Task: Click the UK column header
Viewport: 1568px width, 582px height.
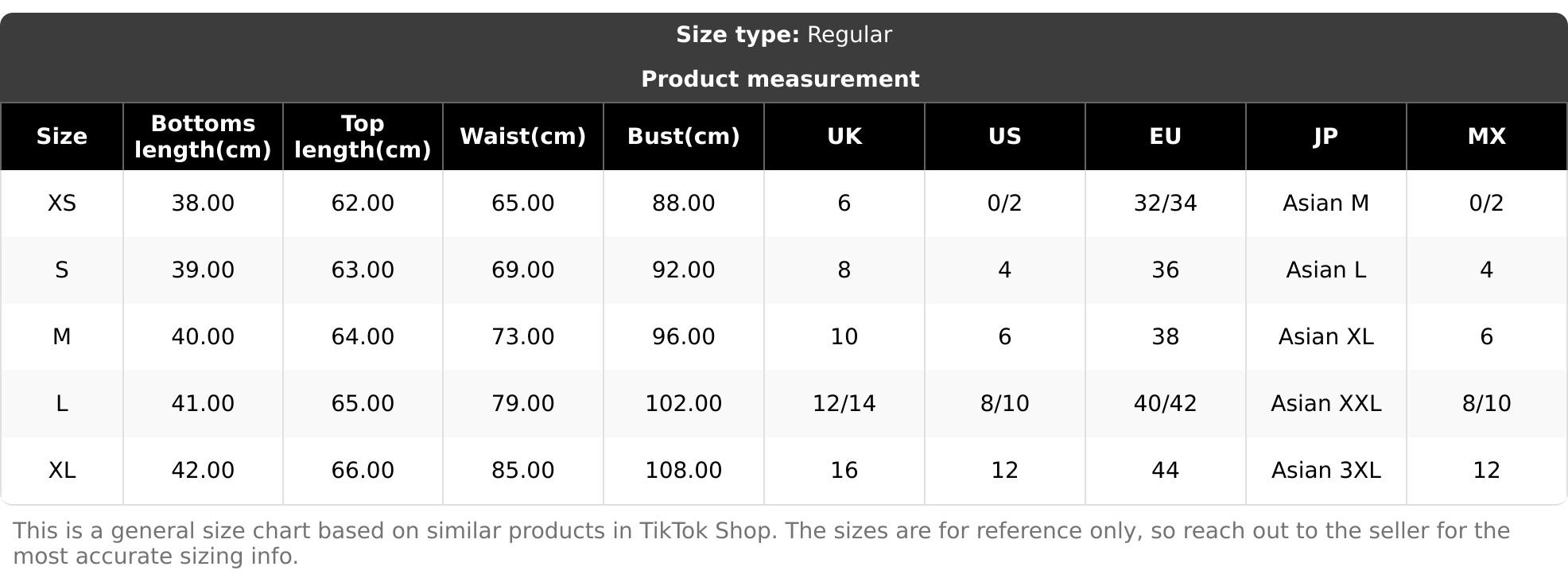Action: 844,137
